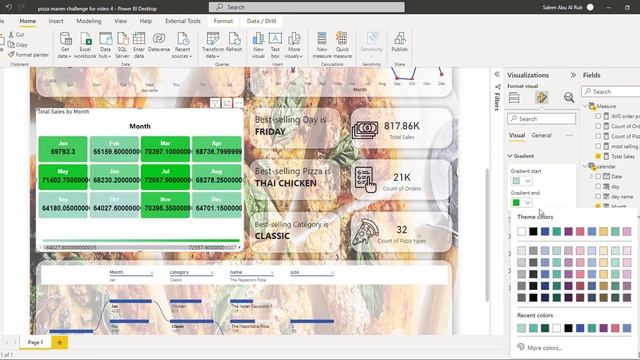Open the Analytics magnifier icon in Visualizations

click(569, 98)
